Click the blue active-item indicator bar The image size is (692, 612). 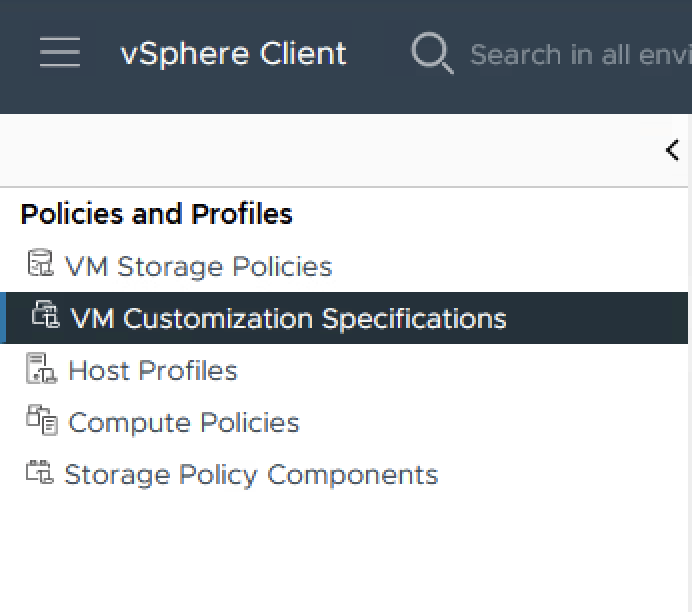pyautogui.click(x=3, y=318)
